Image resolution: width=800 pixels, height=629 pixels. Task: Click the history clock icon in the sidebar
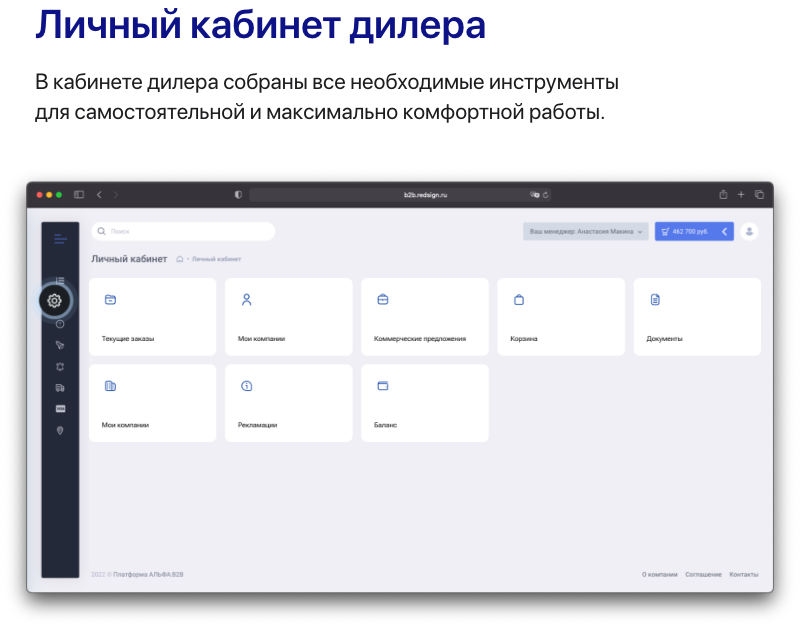60,323
